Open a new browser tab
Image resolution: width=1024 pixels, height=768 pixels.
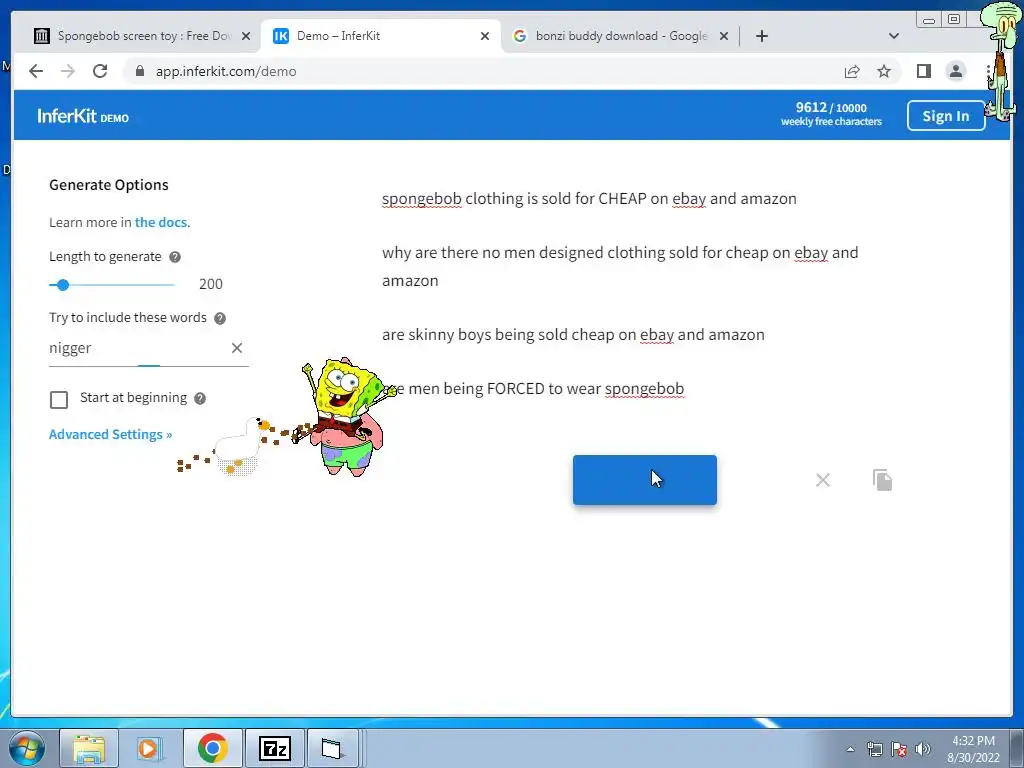(x=761, y=36)
